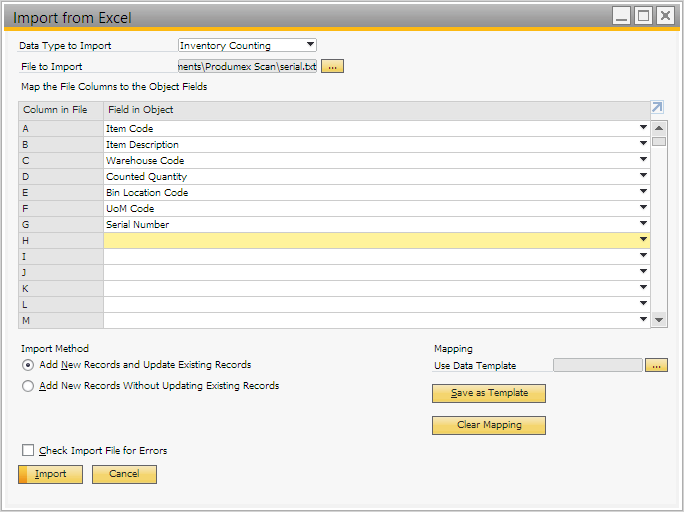Screen dimensions: 684x512
Task: Close the Import from Excel dialog
Action: (665, 15)
